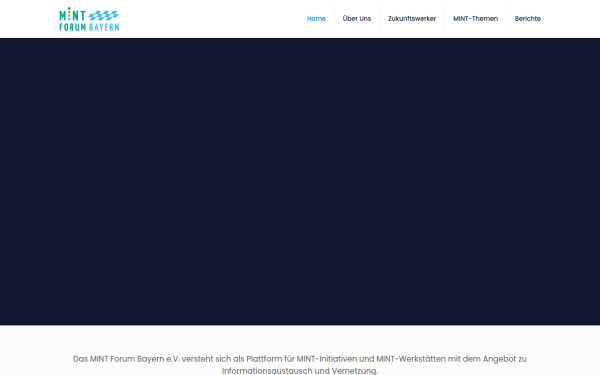The image size is (600, 375).
Task: Open the Über Uns menu
Action: click(357, 19)
